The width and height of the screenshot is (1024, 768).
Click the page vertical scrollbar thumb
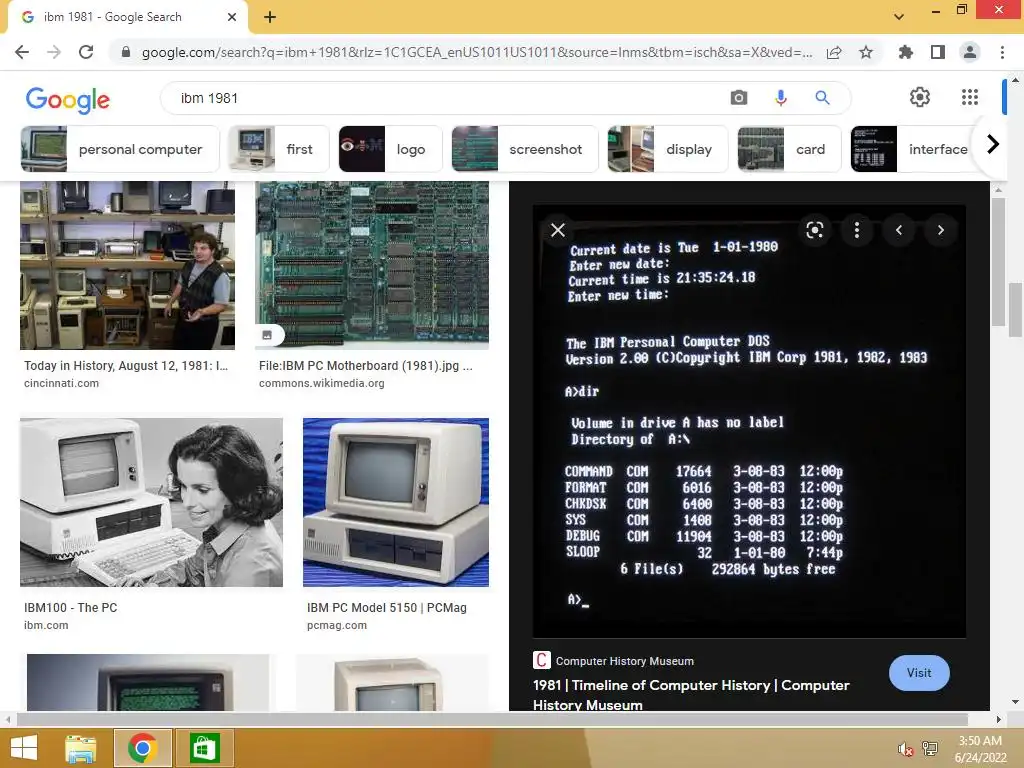point(1016,308)
